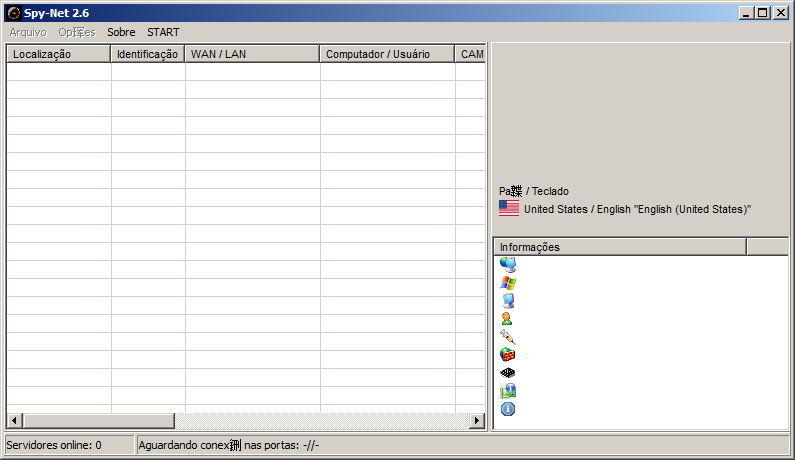Click the Informações panel header
This screenshot has width=795, height=460.
click(620, 247)
